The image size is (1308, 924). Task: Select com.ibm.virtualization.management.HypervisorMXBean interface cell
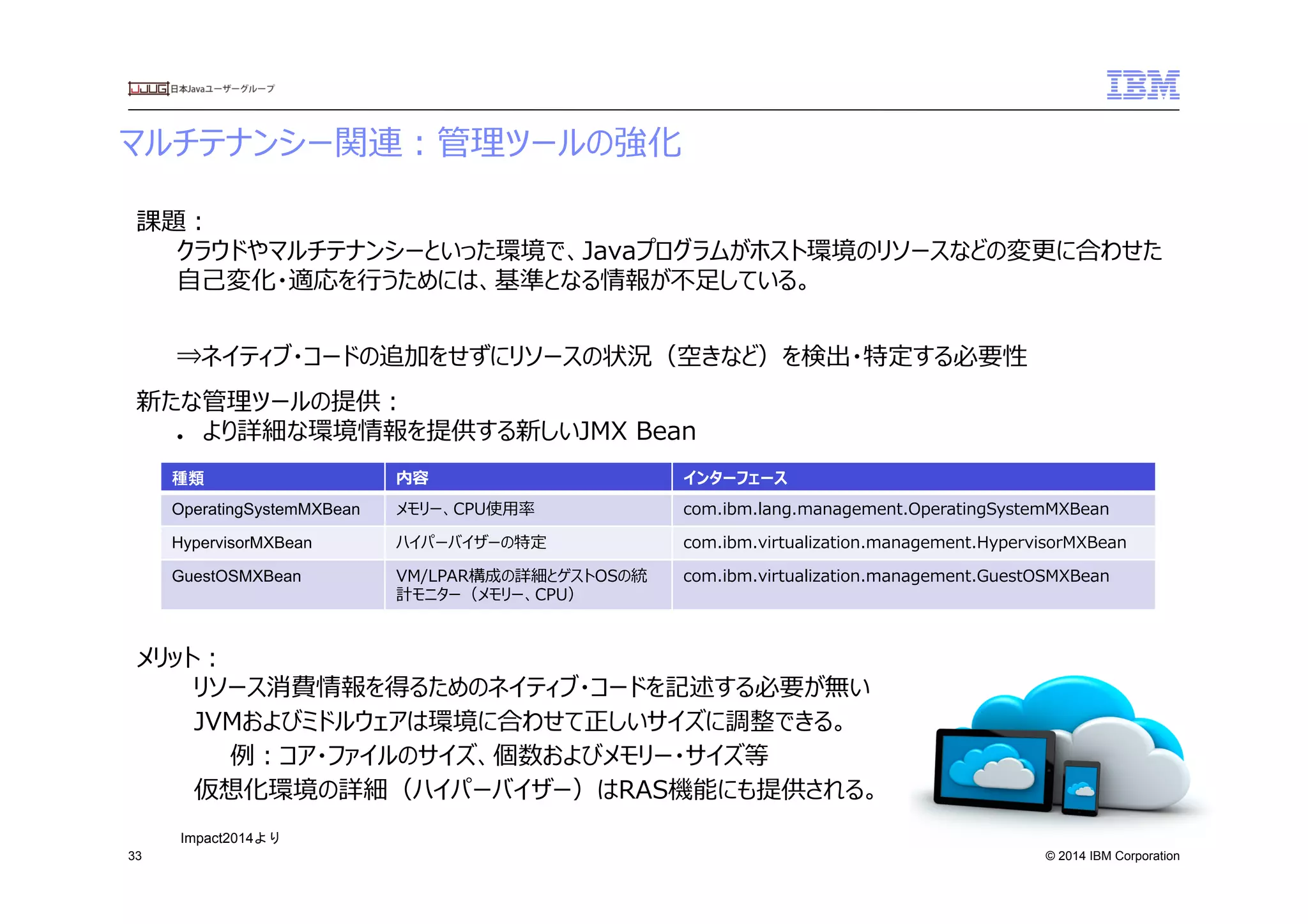coord(914,543)
